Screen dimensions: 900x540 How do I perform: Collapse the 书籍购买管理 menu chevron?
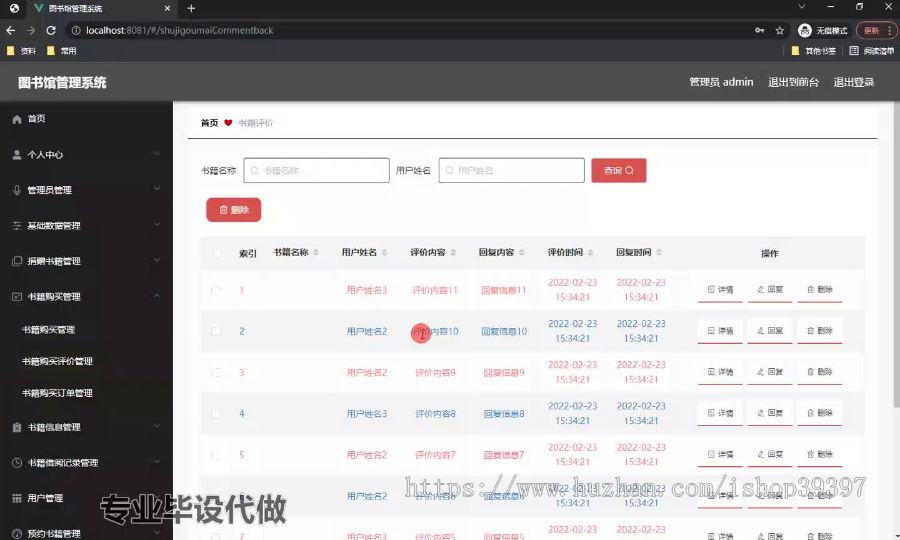[156, 296]
